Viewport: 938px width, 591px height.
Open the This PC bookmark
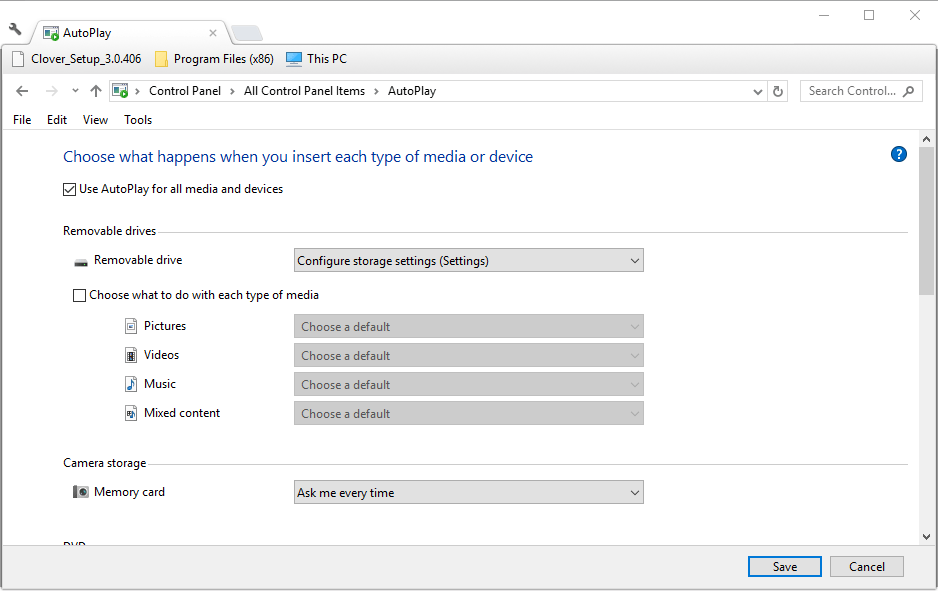point(316,59)
